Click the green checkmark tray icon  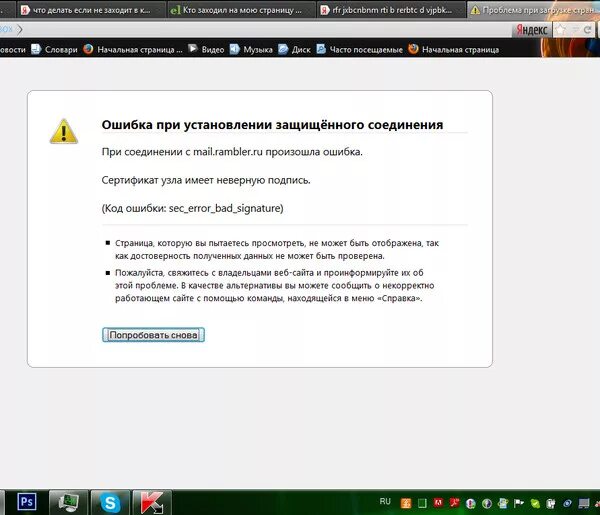[535, 504]
